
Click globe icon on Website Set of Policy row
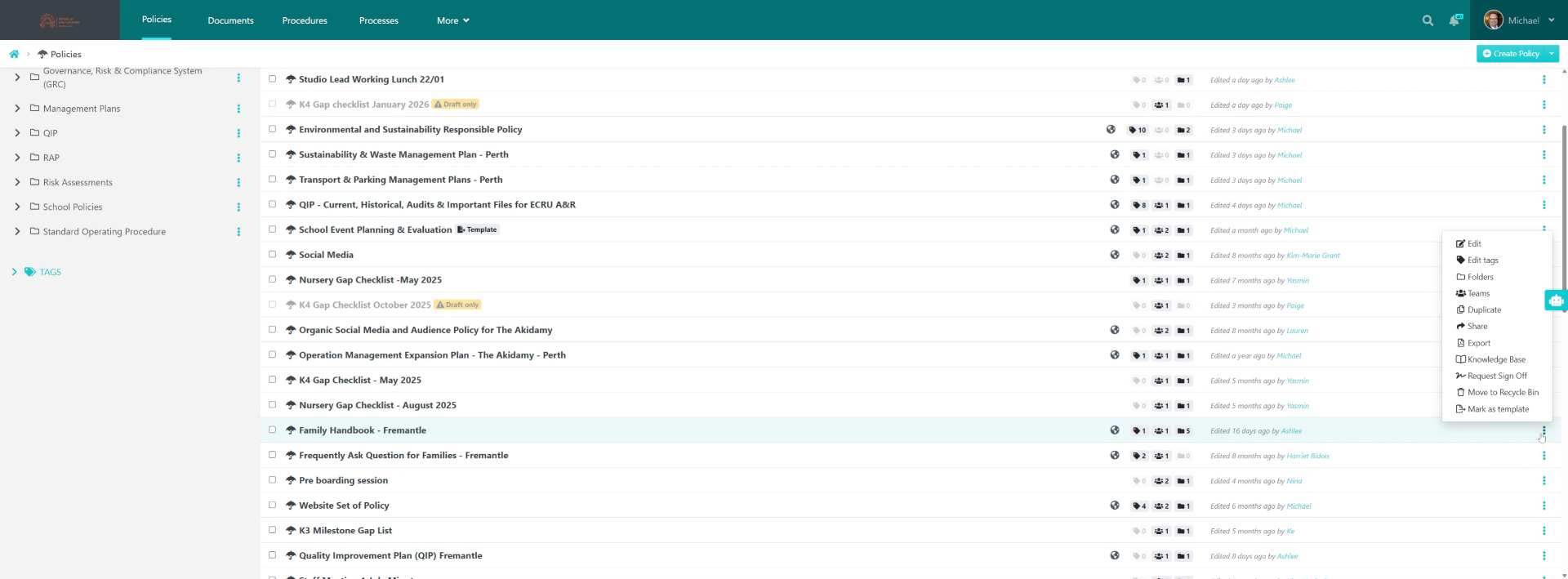click(1115, 506)
